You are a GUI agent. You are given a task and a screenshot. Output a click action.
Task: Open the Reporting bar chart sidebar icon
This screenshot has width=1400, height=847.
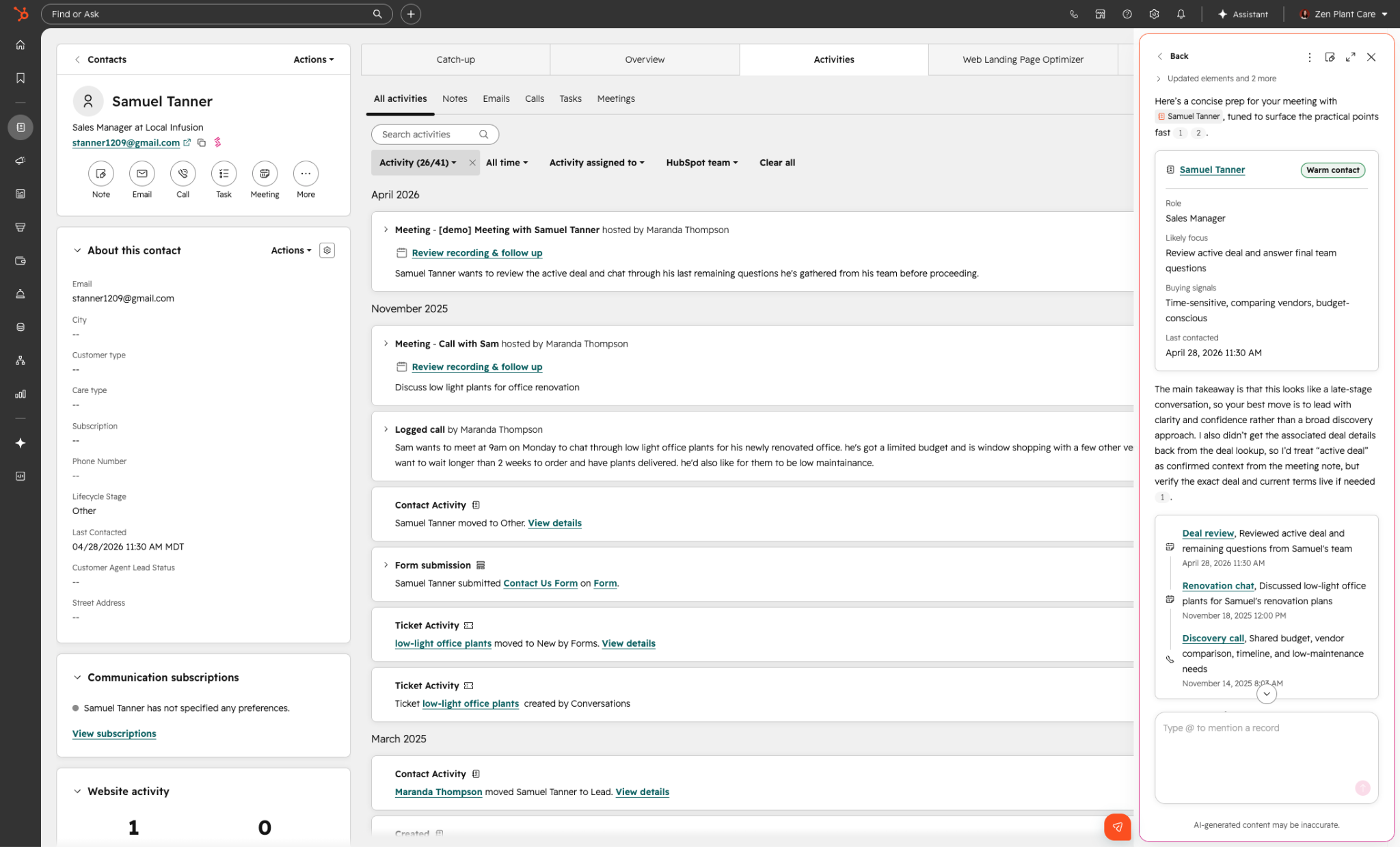click(21, 394)
